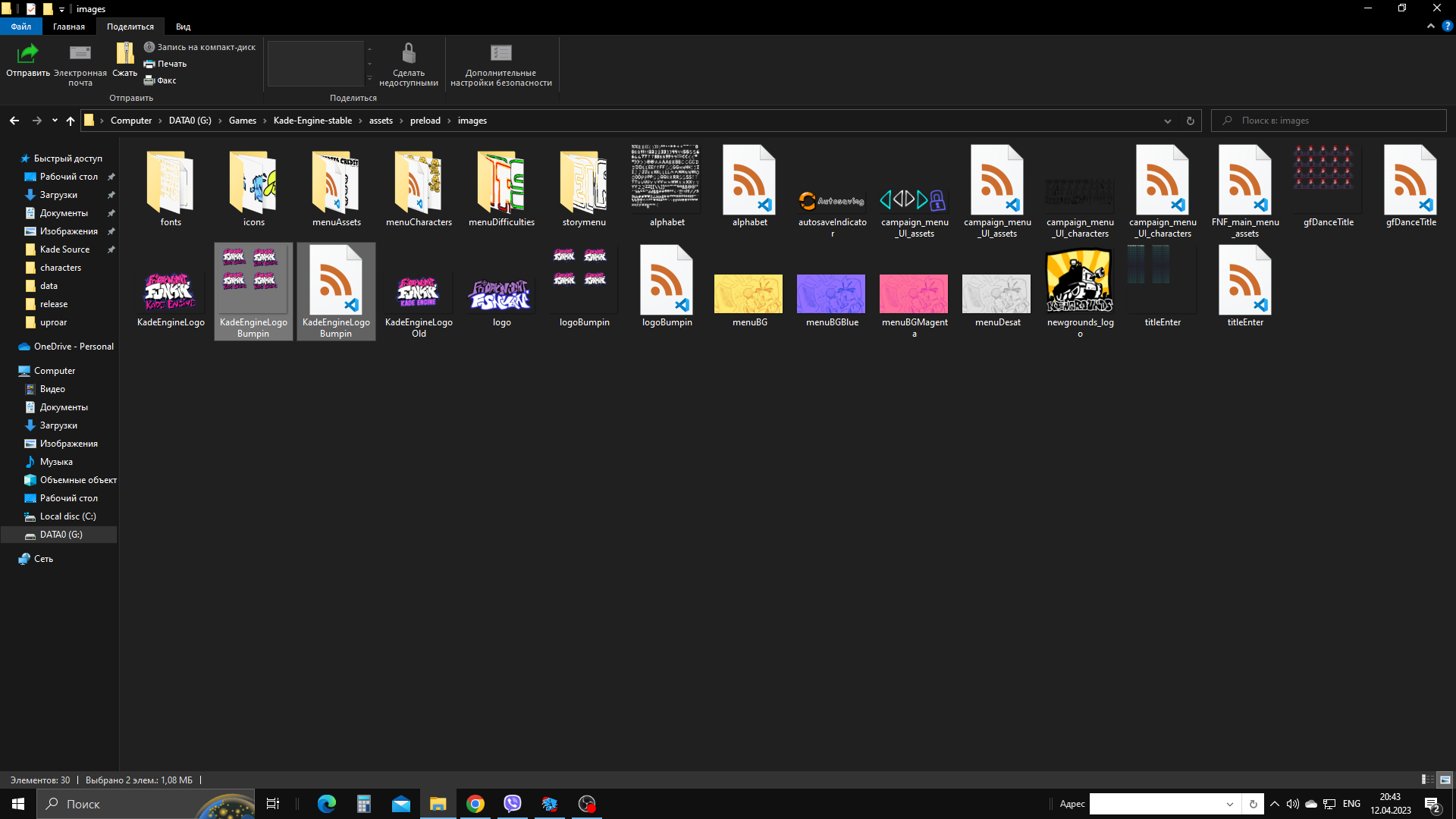Click the assets breadcrumb in path
Image resolution: width=1456 pixels, height=819 pixels.
tap(381, 121)
